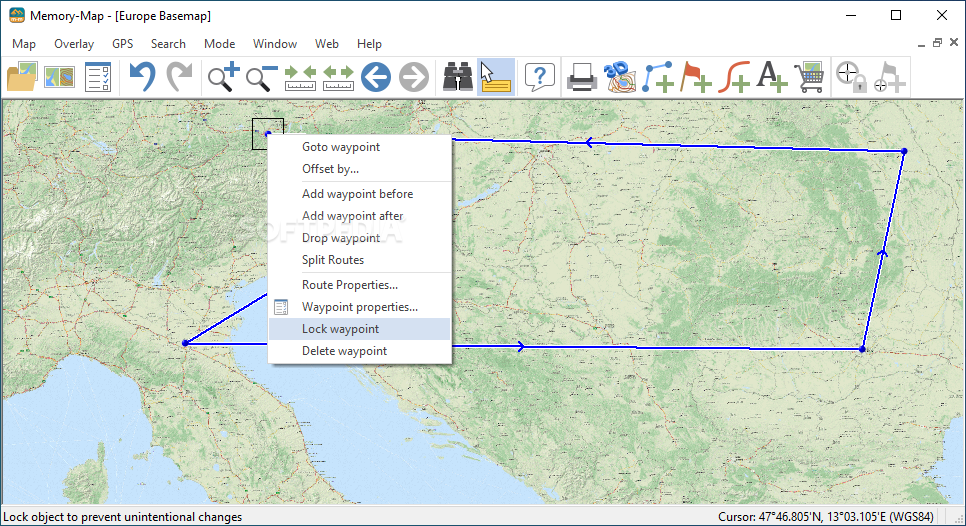Click the help question mark icon
Viewport: 966px width, 526px height.
(540, 77)
